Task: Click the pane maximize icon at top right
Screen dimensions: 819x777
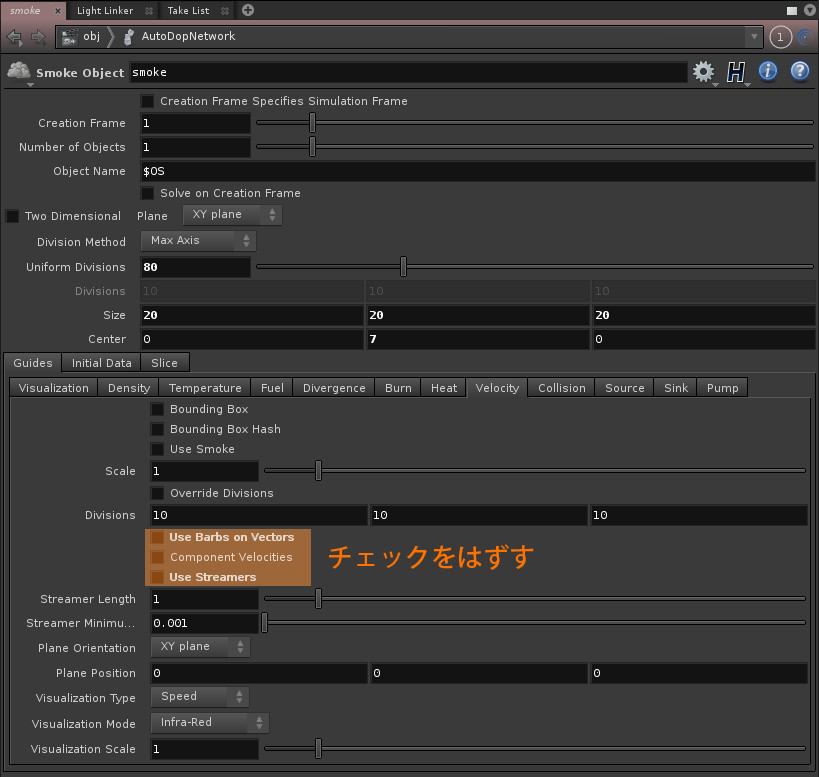Action: pos(792,10)
